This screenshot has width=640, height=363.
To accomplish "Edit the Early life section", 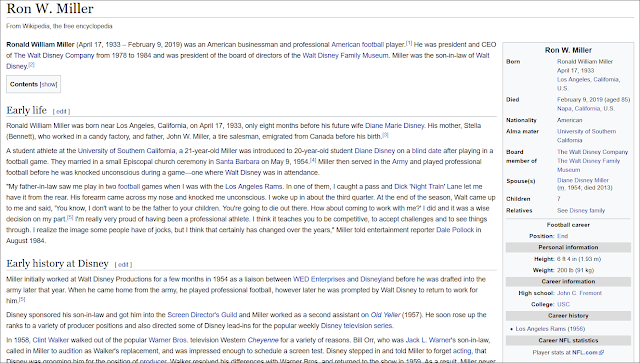I will click(61, 111).
